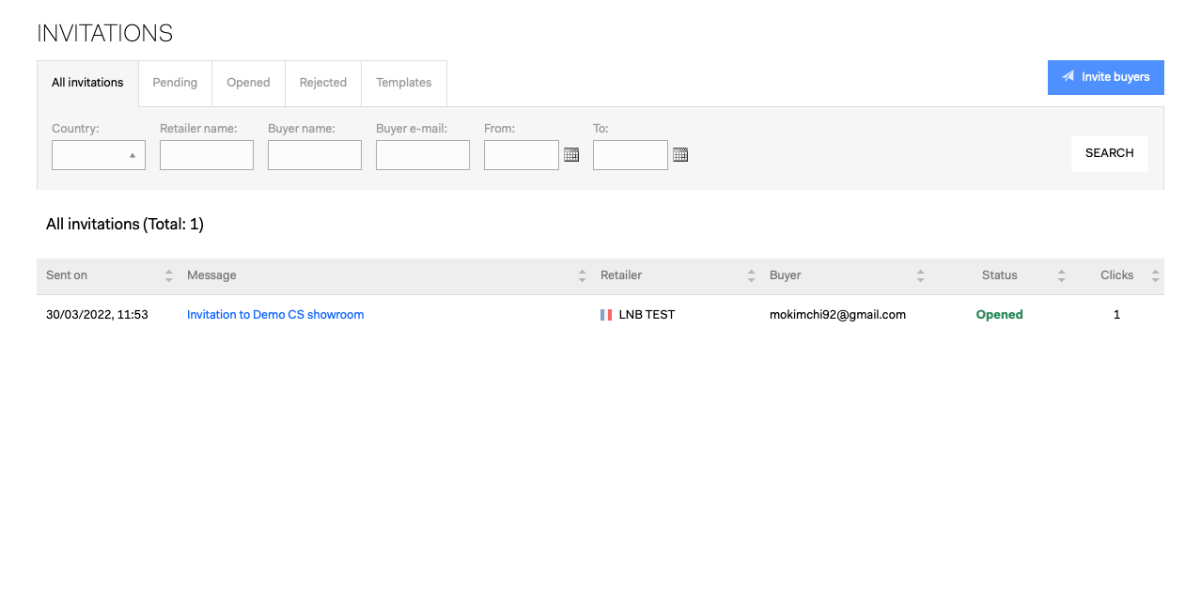Click the Retailer column header
The width and height of the screenshot is (1200, 600).
(x=621, y=276)
